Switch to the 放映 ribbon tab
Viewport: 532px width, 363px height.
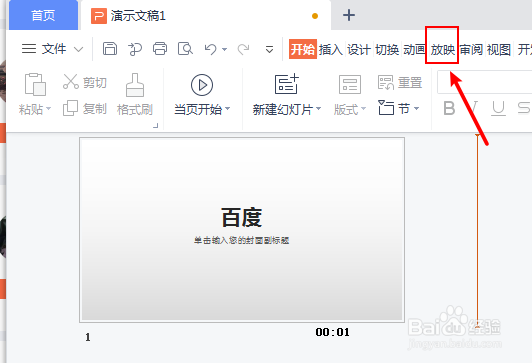point(442,50)
